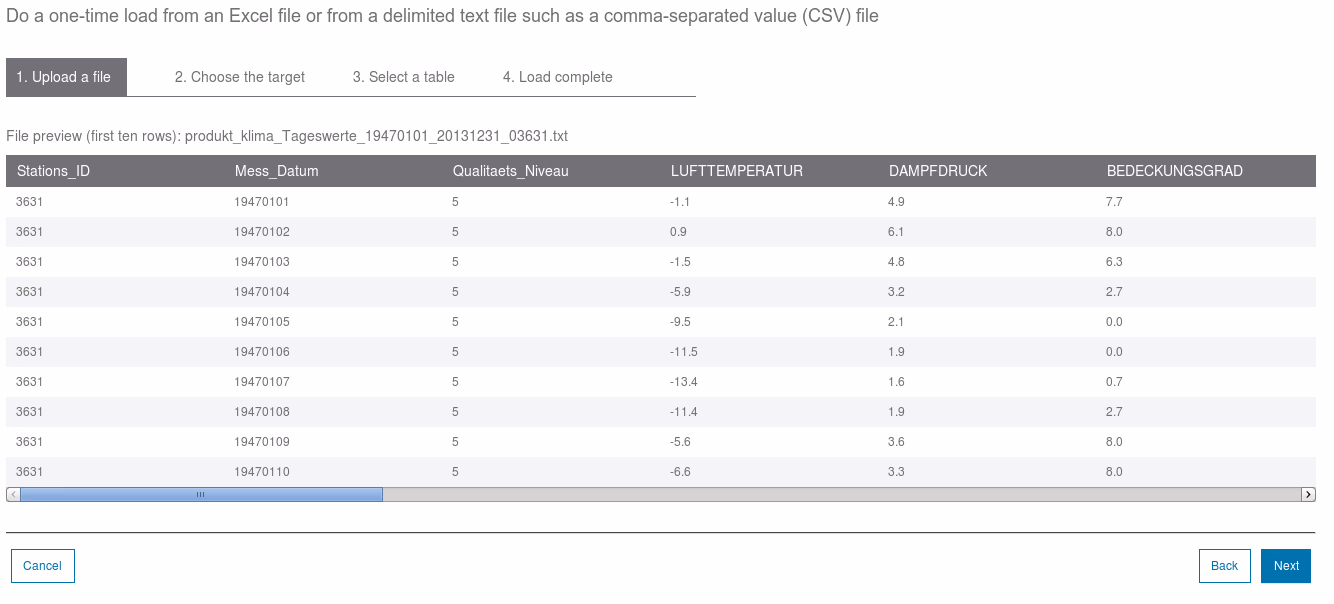Image resolution: width=1334 pixels, height=604 pixels.
Task: Go to 'Load complete' step tab
Action: 558,77
